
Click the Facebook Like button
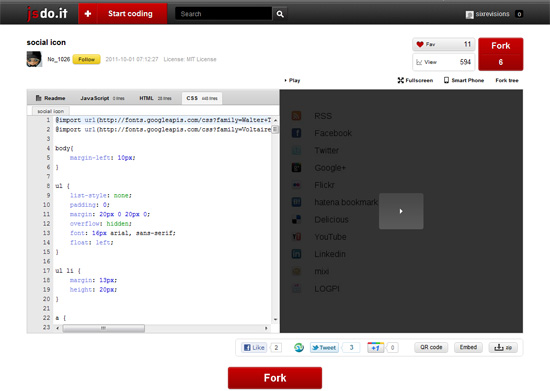coord(254,348)
